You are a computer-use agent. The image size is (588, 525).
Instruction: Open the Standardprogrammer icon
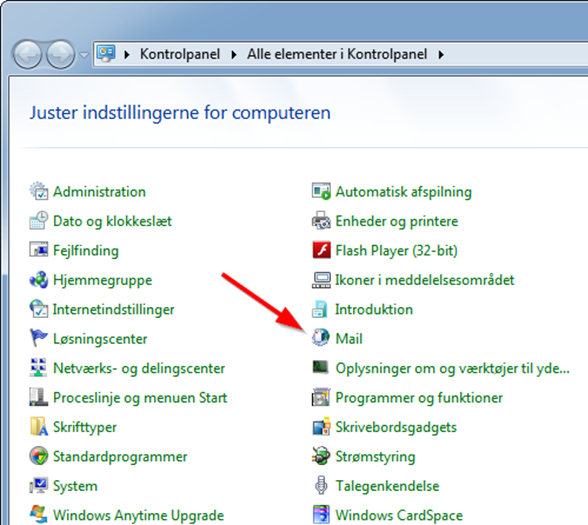click(x=39, y=456)
